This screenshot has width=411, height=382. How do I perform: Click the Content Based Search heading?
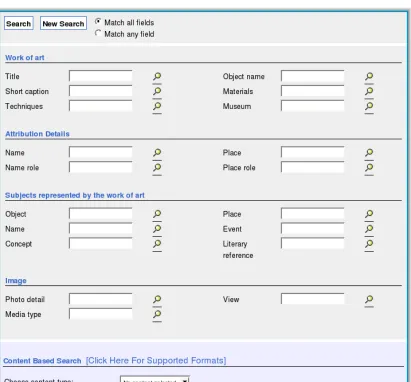pyautogui.click(x=42, y=361)
